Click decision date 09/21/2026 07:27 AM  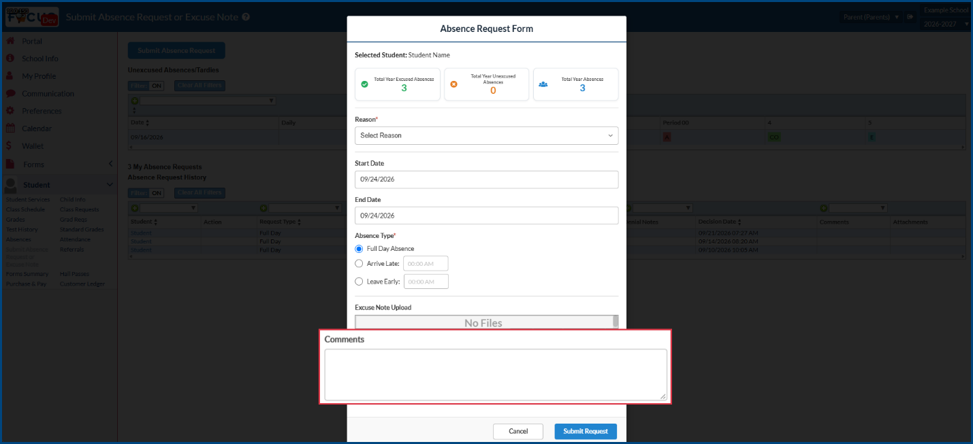[x=729, y=233]
